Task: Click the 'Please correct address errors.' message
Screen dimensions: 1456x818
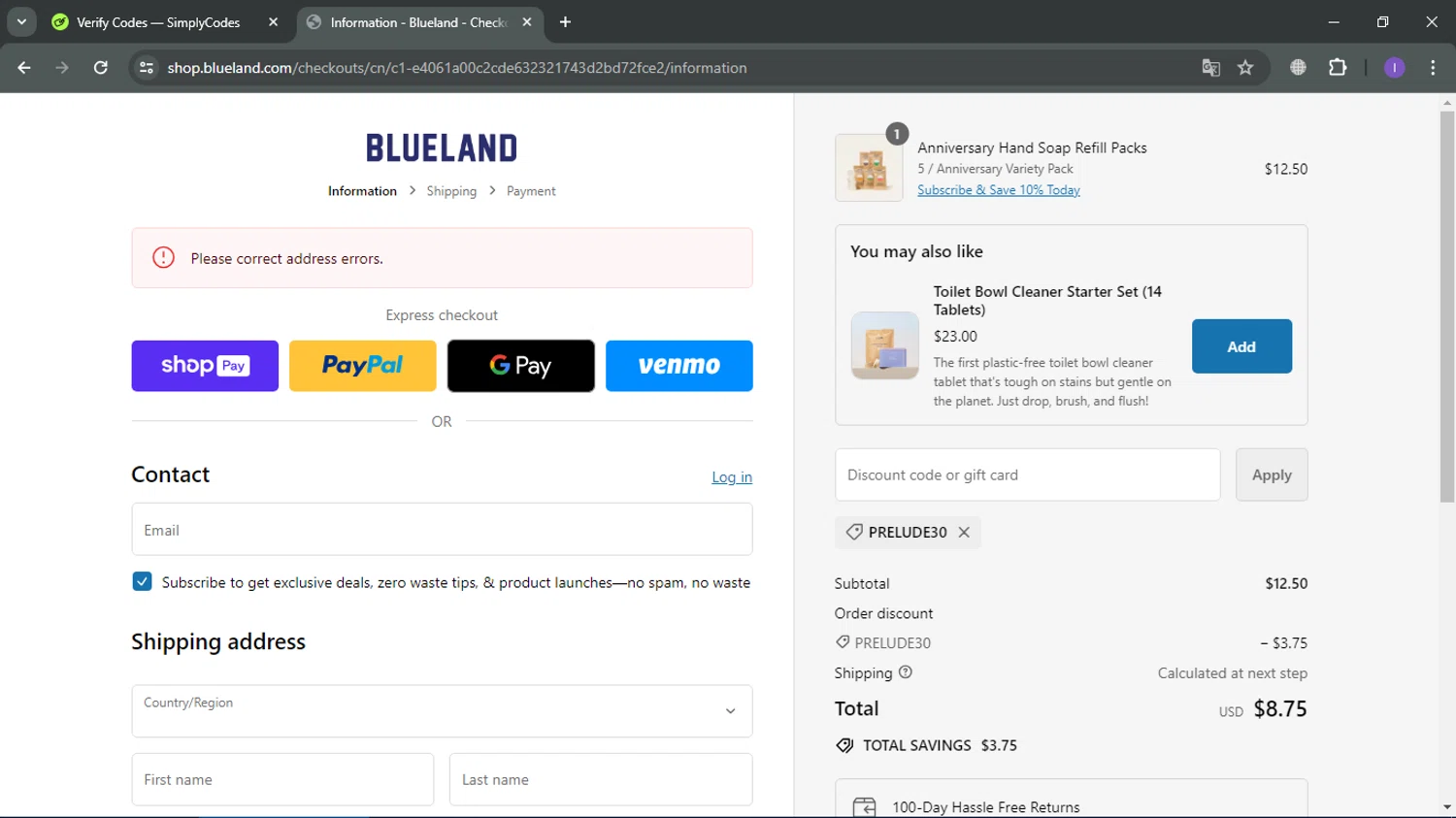Action: point(287,259)
